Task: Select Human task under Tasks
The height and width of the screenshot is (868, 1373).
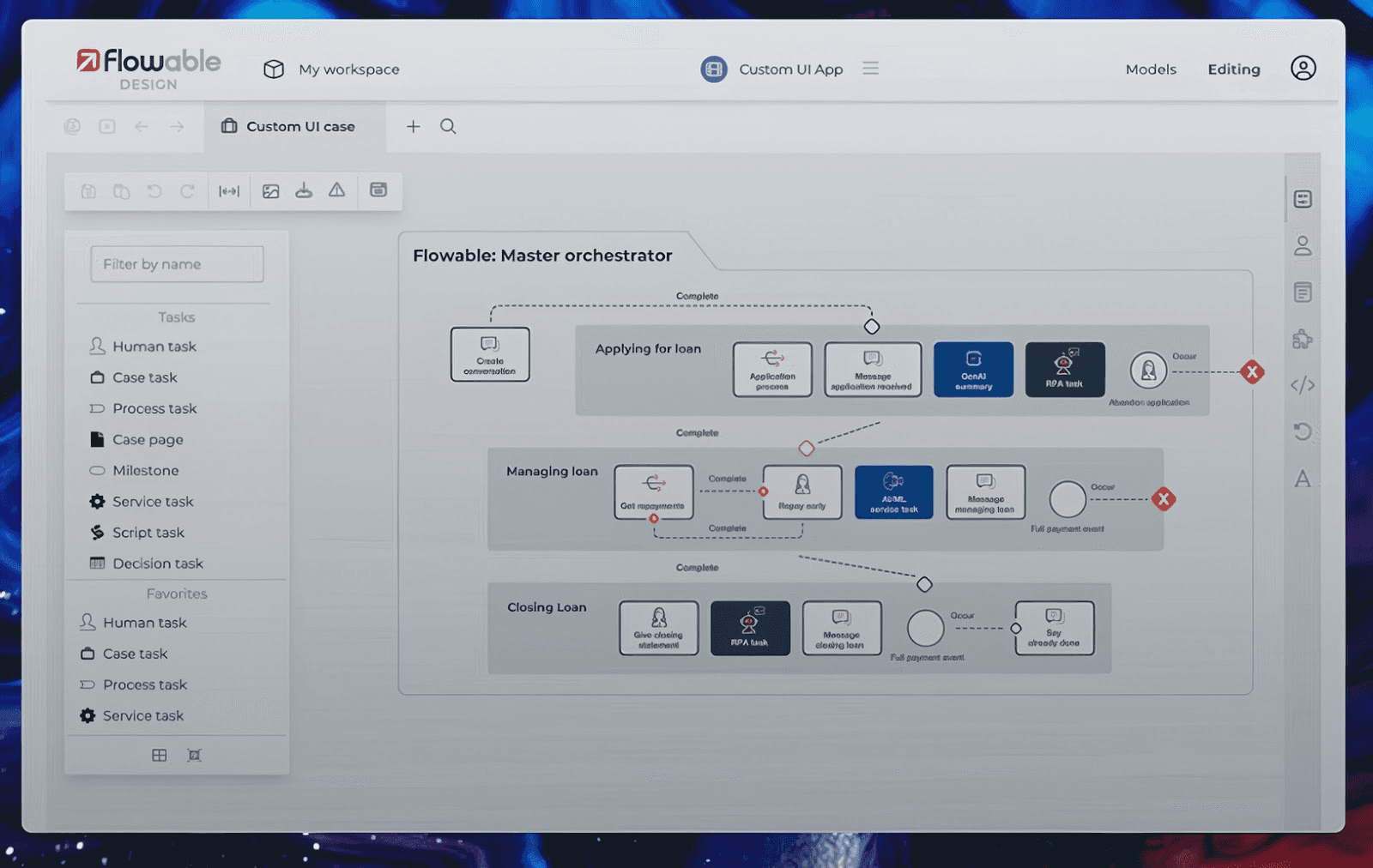Action: point(144,347)
